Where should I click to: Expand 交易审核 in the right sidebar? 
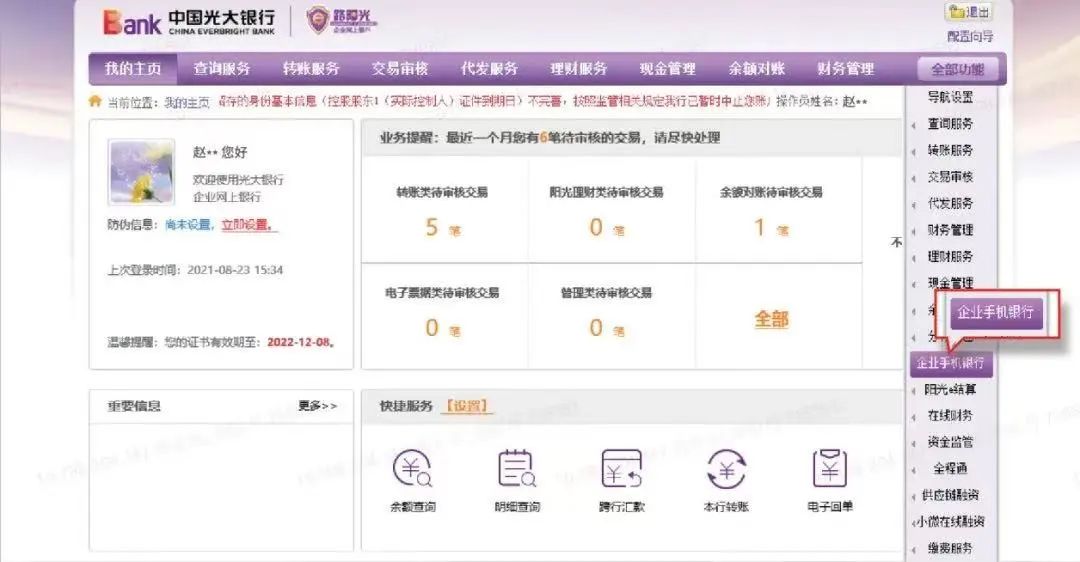point(951,177)
